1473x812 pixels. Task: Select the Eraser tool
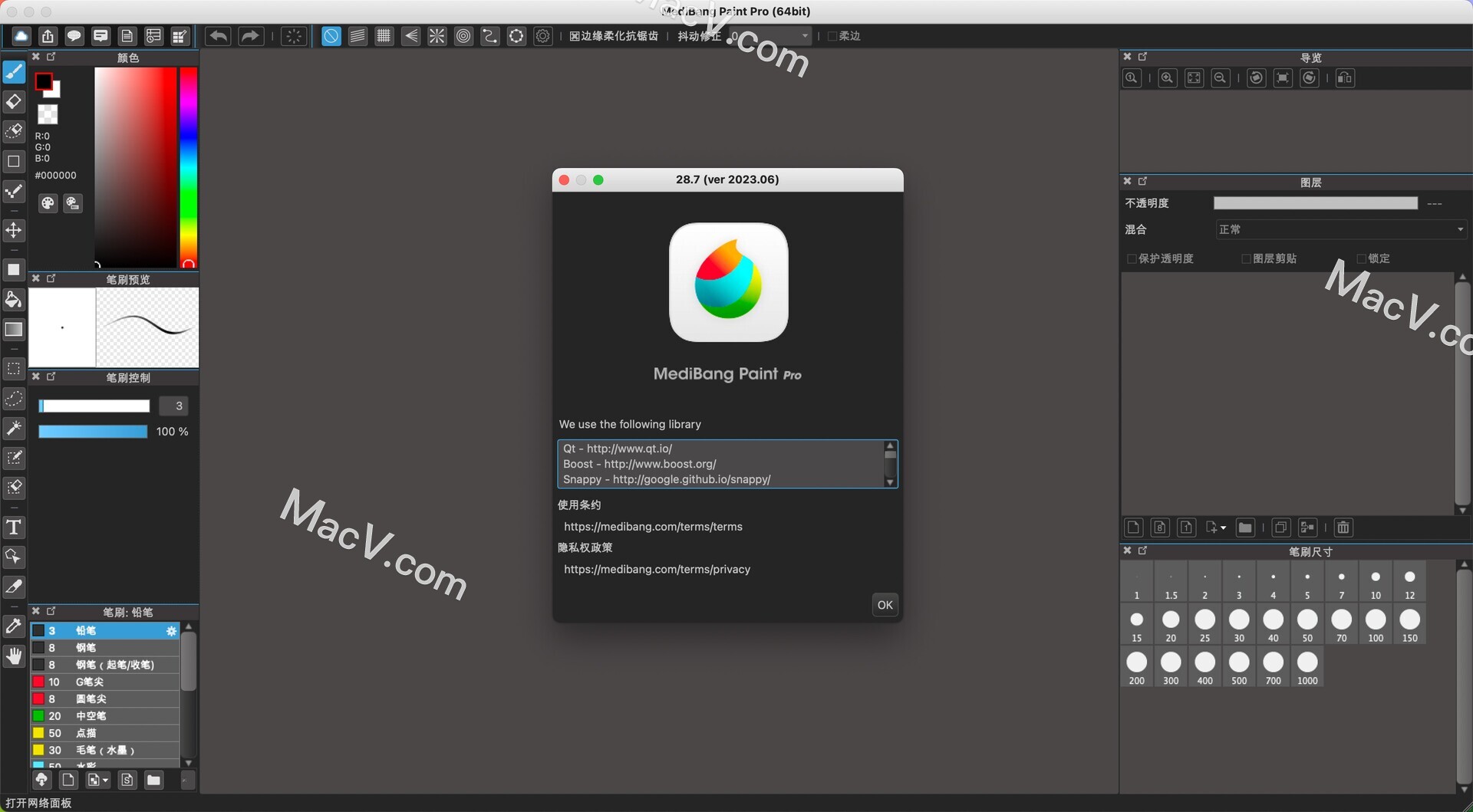[14, 102]
